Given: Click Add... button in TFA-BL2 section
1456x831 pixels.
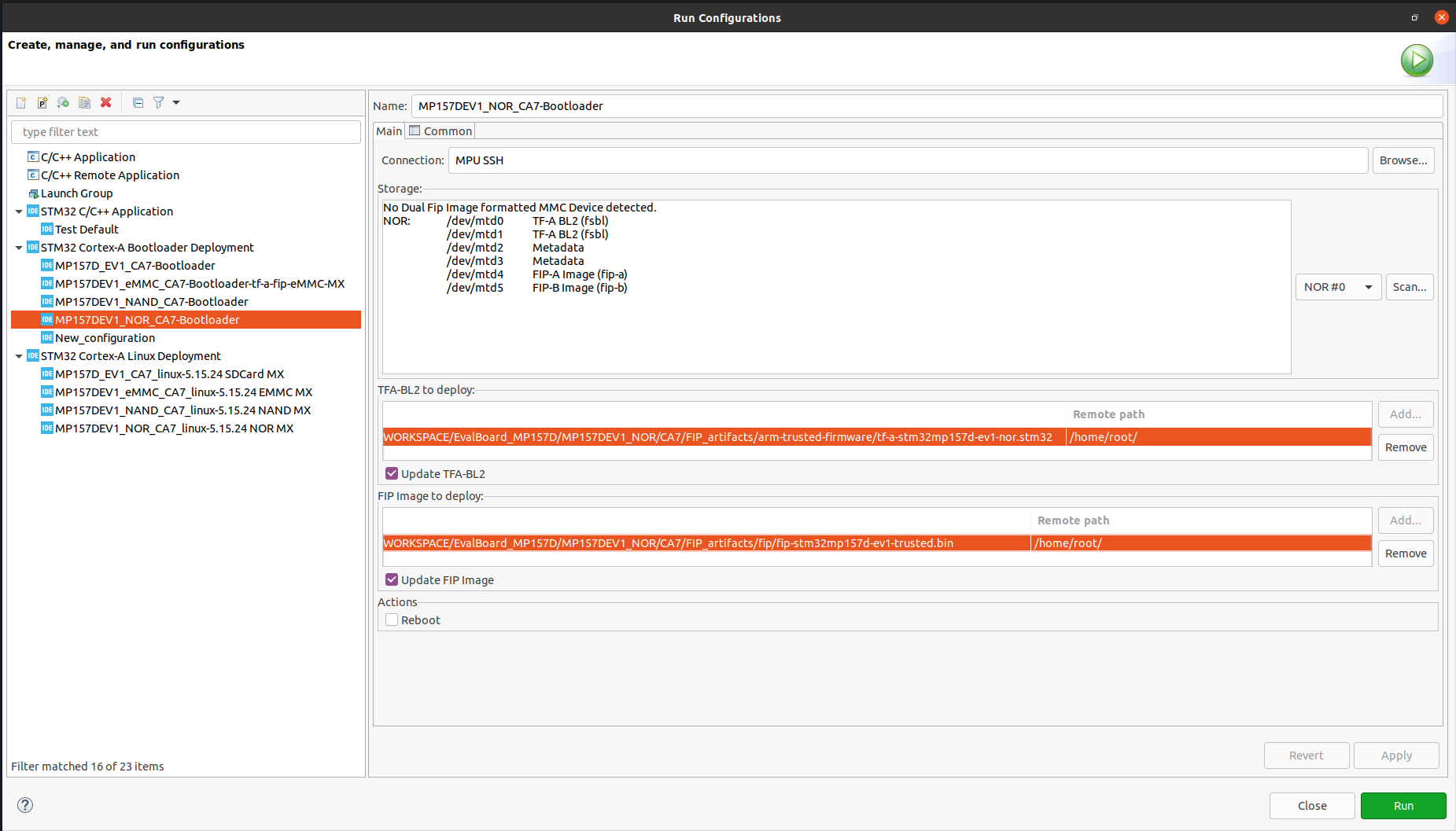Looking at the screenshot, I should click(x=1406, y=414).
